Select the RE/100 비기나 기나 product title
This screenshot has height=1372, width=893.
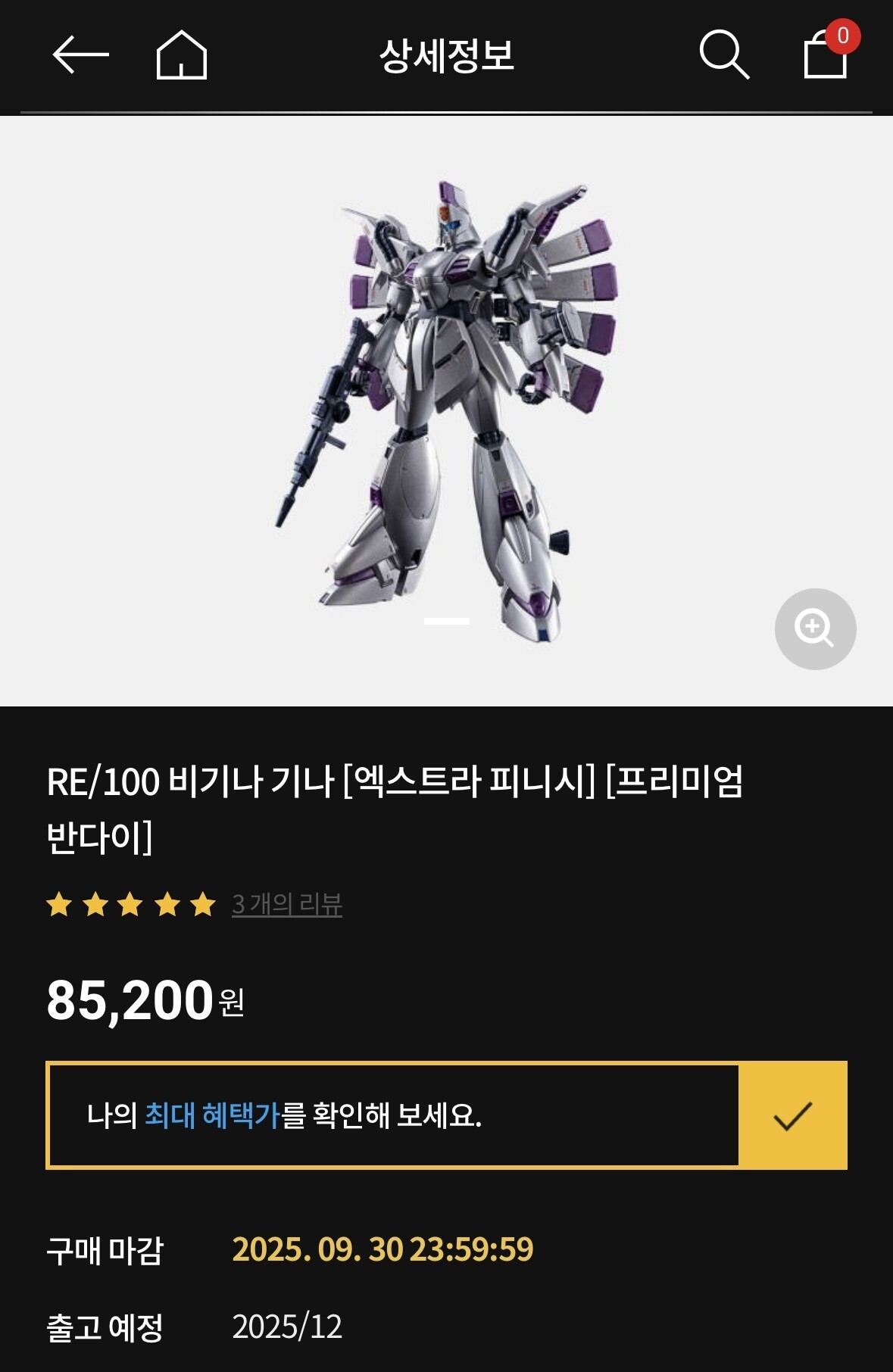pos(395,809)
